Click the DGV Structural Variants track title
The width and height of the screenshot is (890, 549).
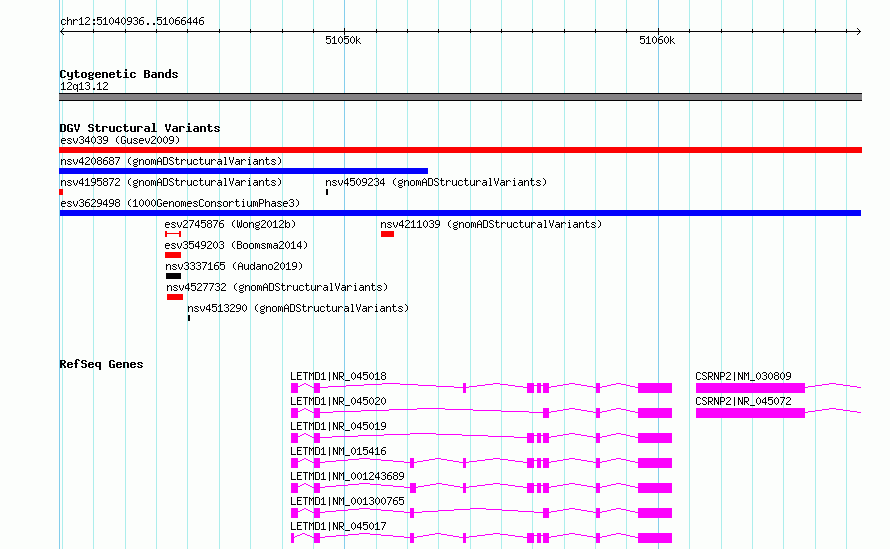click(140, 128)
